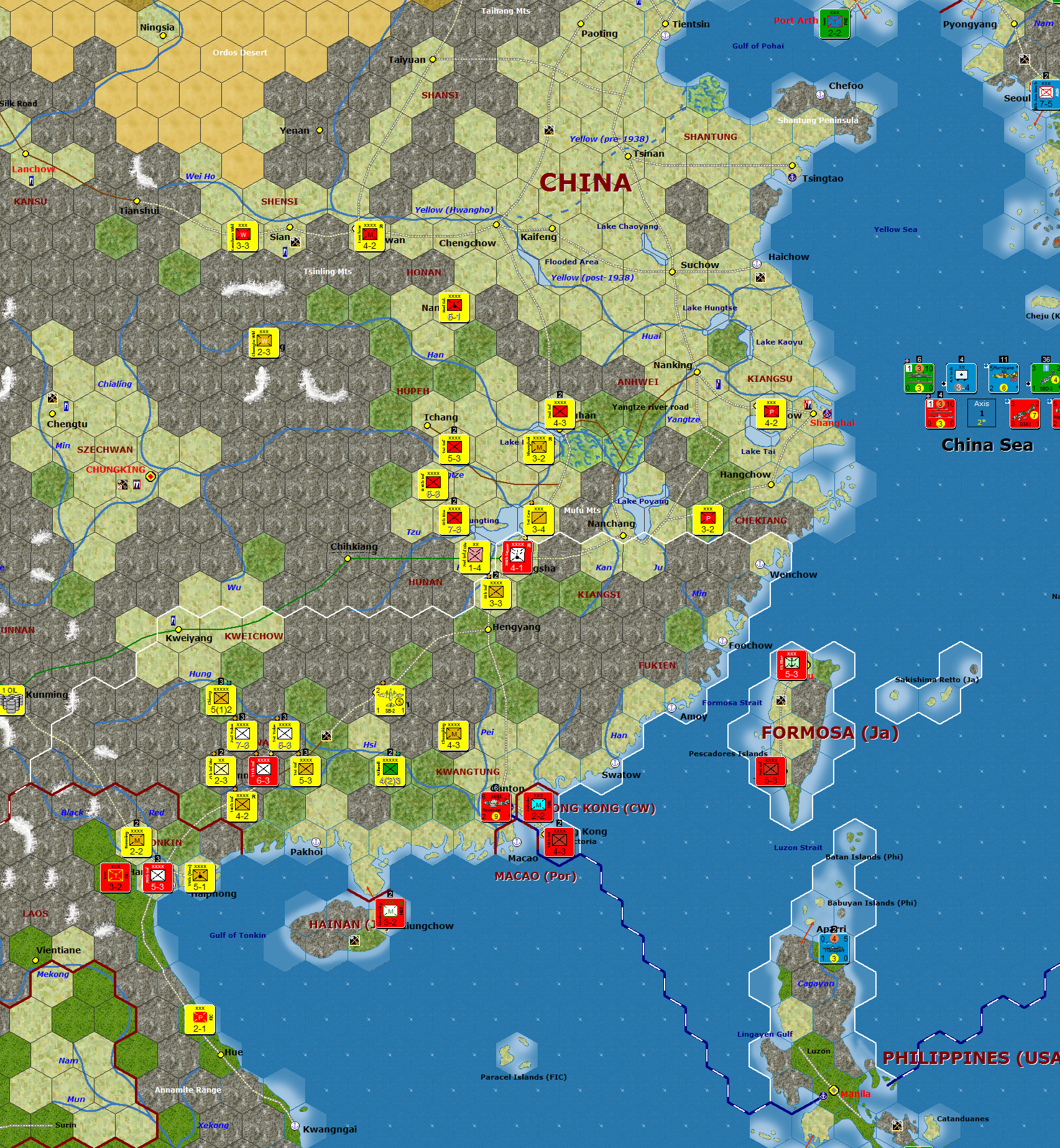Pick the yellow 5-1 unit at Haiphong

pyautogui.click(x=200, y=877)
